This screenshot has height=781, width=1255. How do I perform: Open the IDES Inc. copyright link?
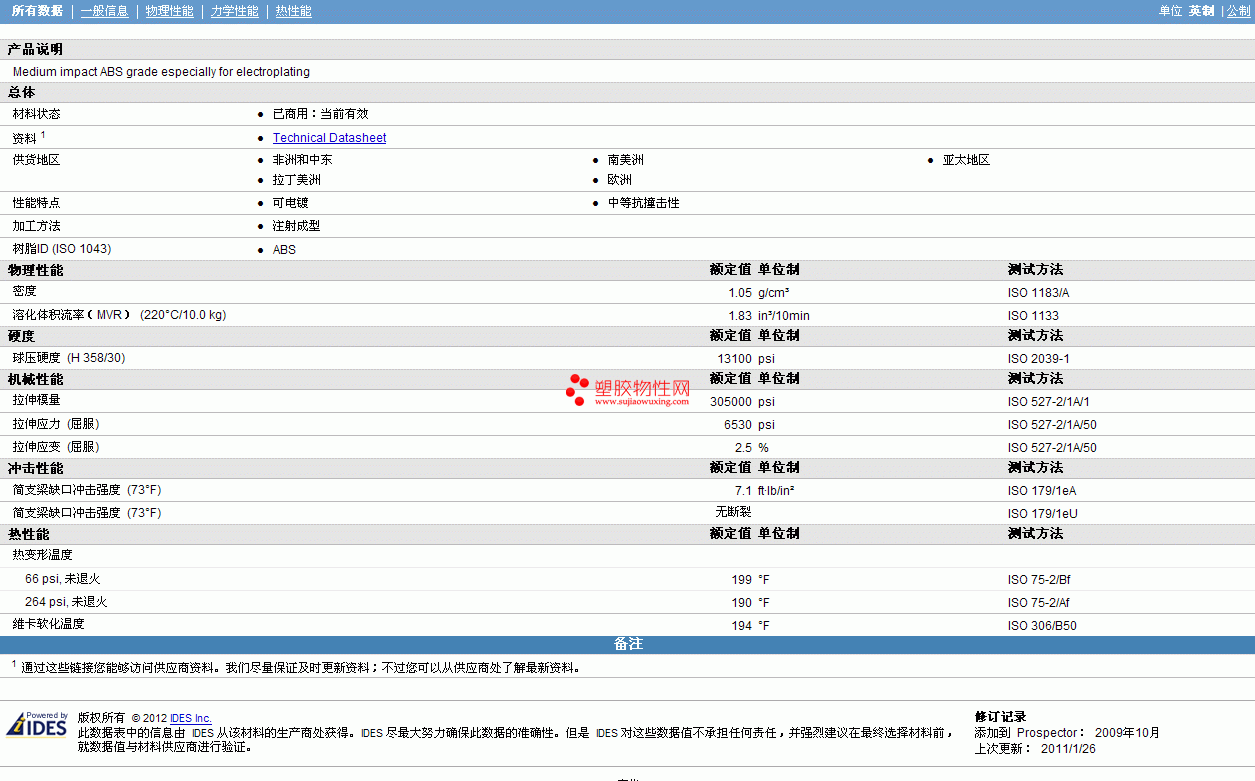pyautogui.click(x=191, y=718)
